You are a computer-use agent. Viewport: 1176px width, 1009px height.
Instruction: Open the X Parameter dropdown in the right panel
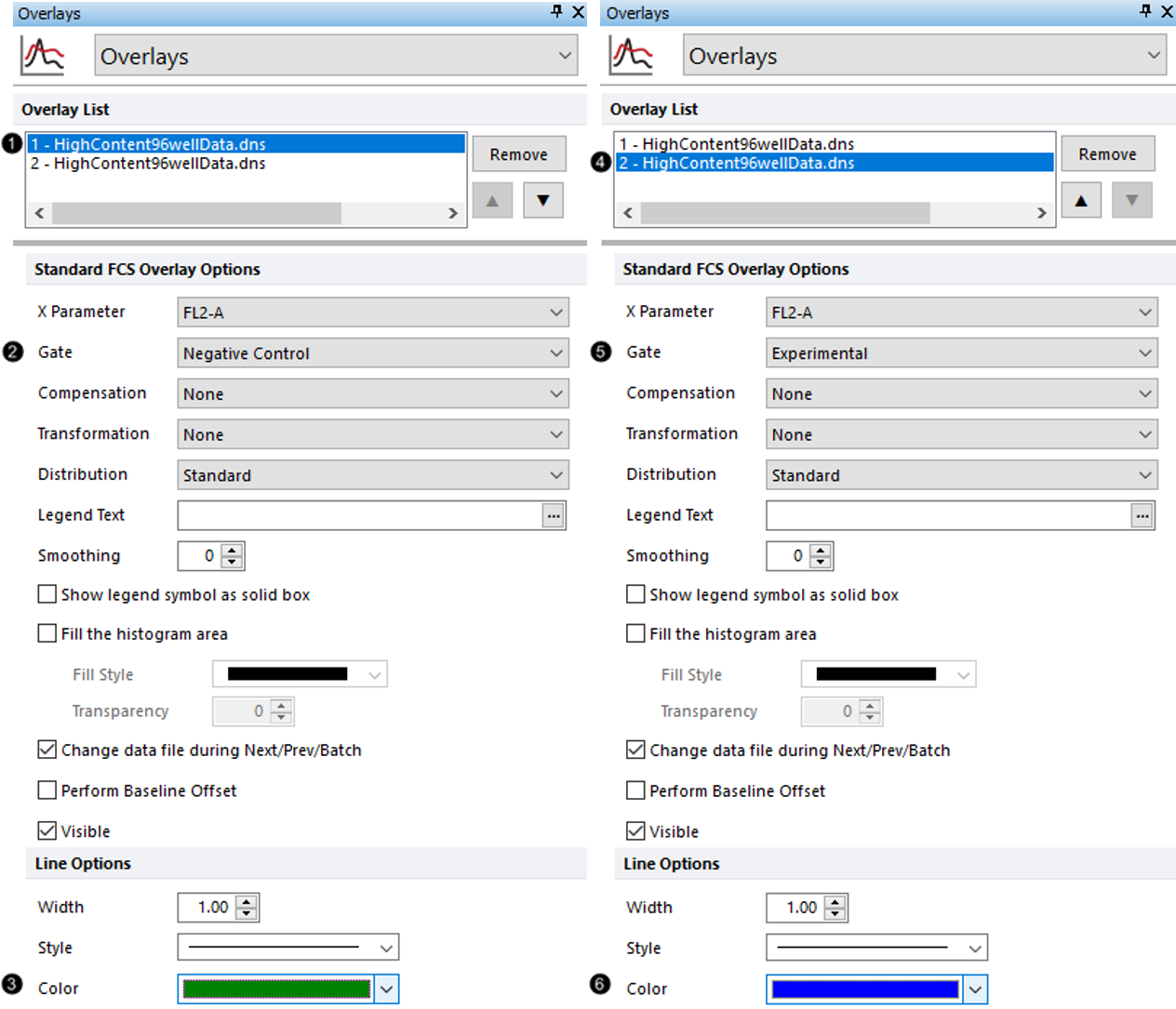tap(962, 312)
